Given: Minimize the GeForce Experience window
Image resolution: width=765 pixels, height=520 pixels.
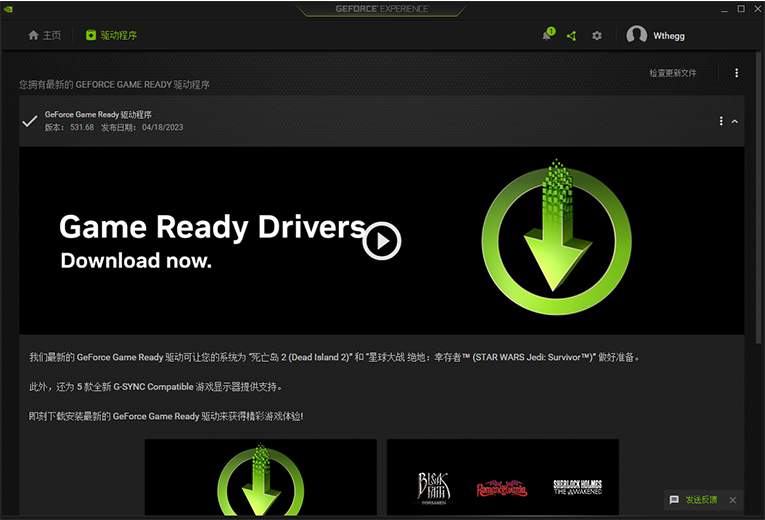Looking at the screenshot, I should pyautogui.click(x=724, y=9).
